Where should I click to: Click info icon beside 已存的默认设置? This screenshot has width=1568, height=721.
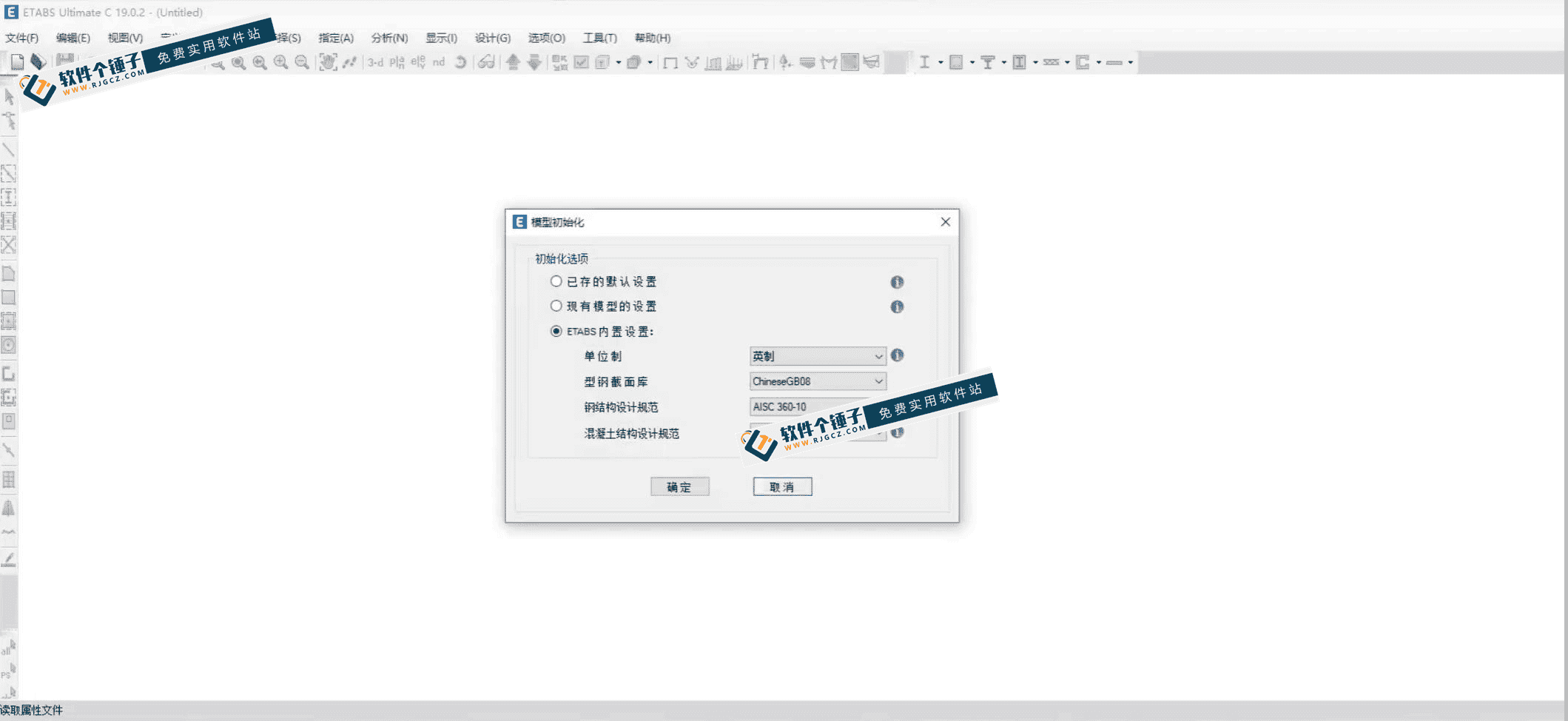(897, 282)
